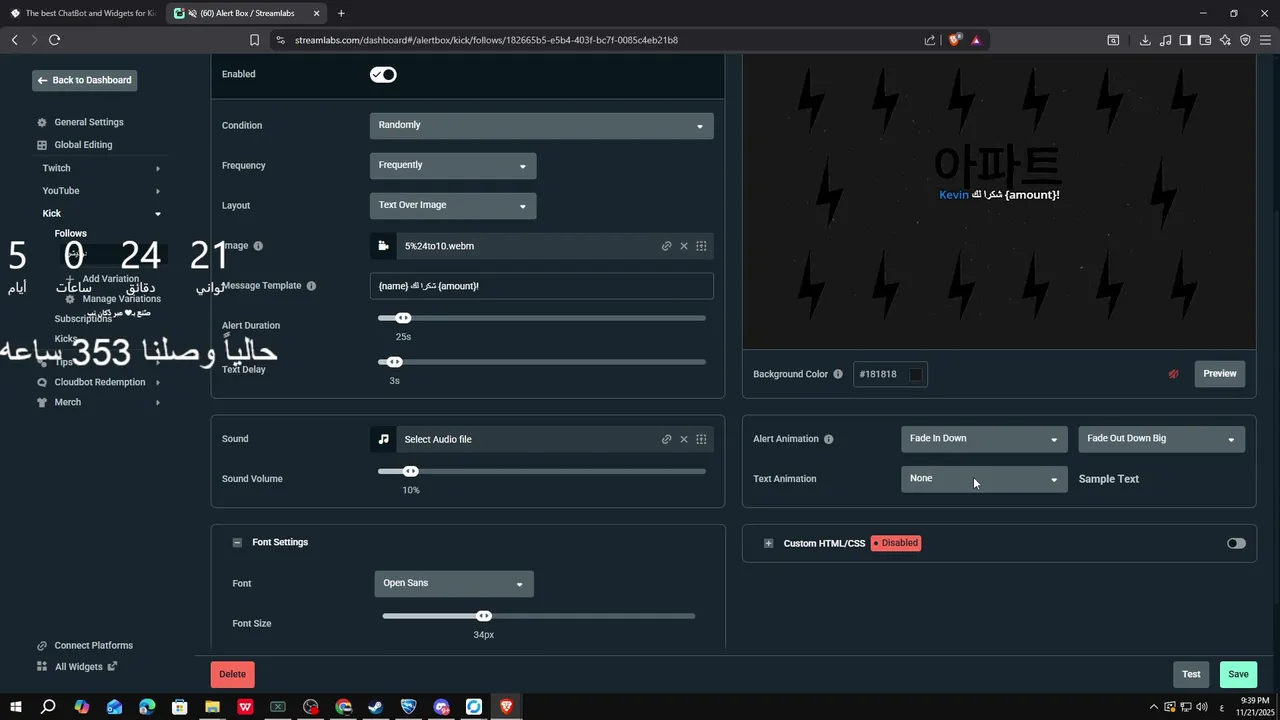This screenshot has width=1280, height=720.
Task: Open media gallery grid for Image
Action: pos(701,246)
